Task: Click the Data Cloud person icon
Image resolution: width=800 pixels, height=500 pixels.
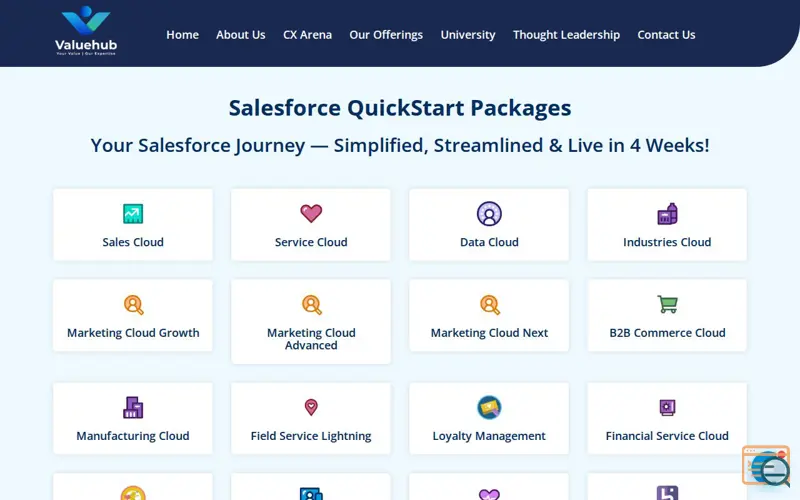Action: (x=489, y=214)
